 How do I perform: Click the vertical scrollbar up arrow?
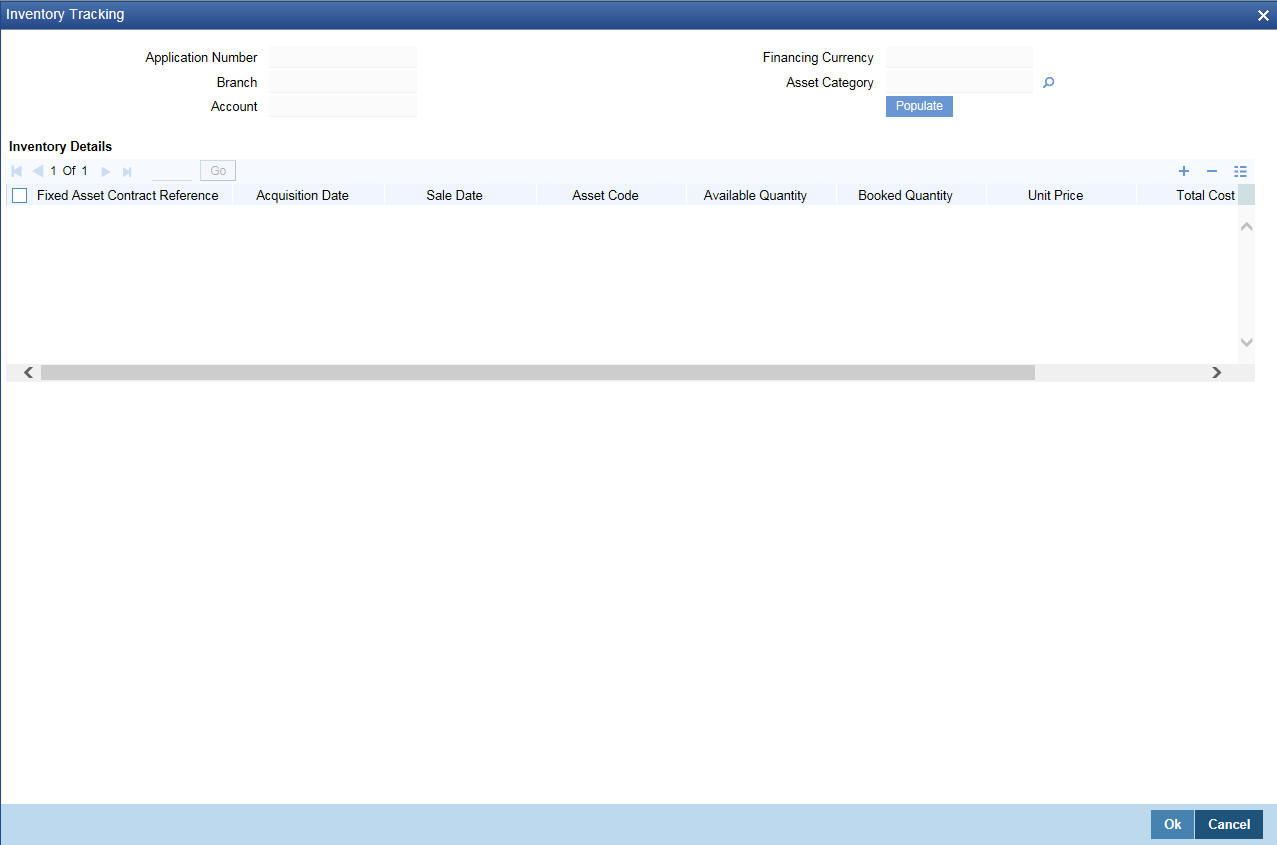point(1246,227)
